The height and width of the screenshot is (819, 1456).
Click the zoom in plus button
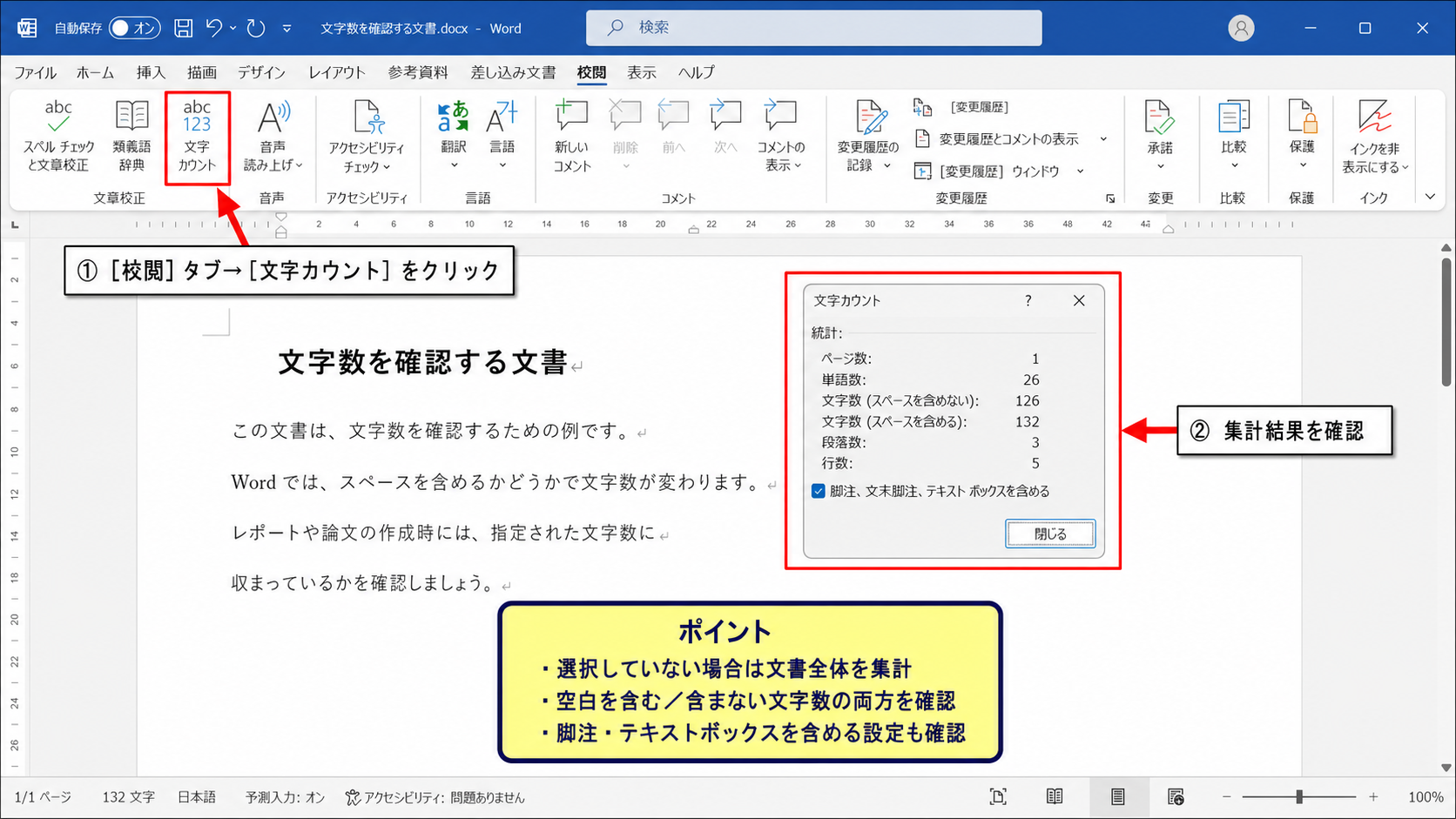pos(1373,796)
